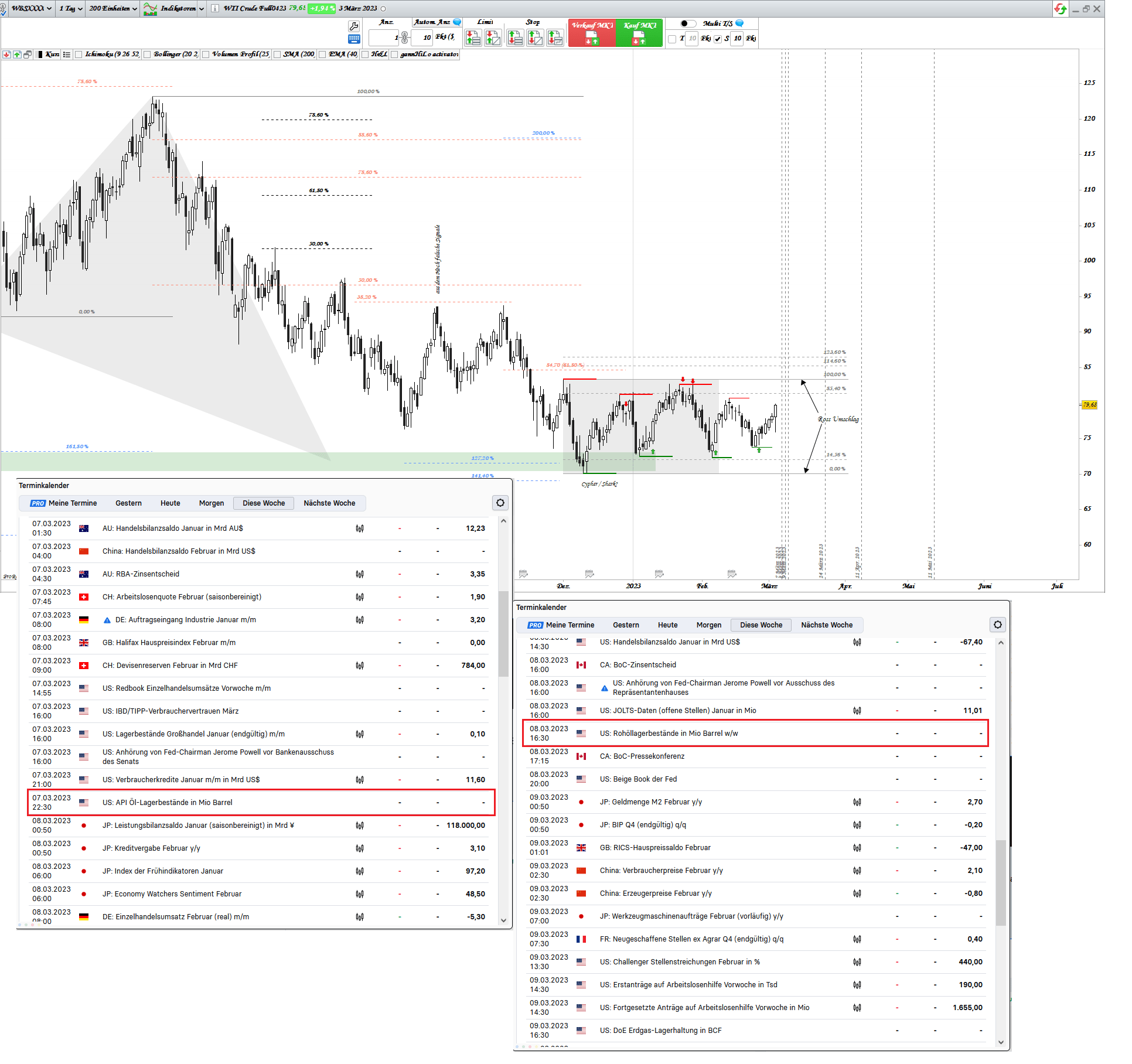1132x1064 pixels.
Task: Open the wrench settings tool
Action: pyautogui.click(x=354, y=26)
